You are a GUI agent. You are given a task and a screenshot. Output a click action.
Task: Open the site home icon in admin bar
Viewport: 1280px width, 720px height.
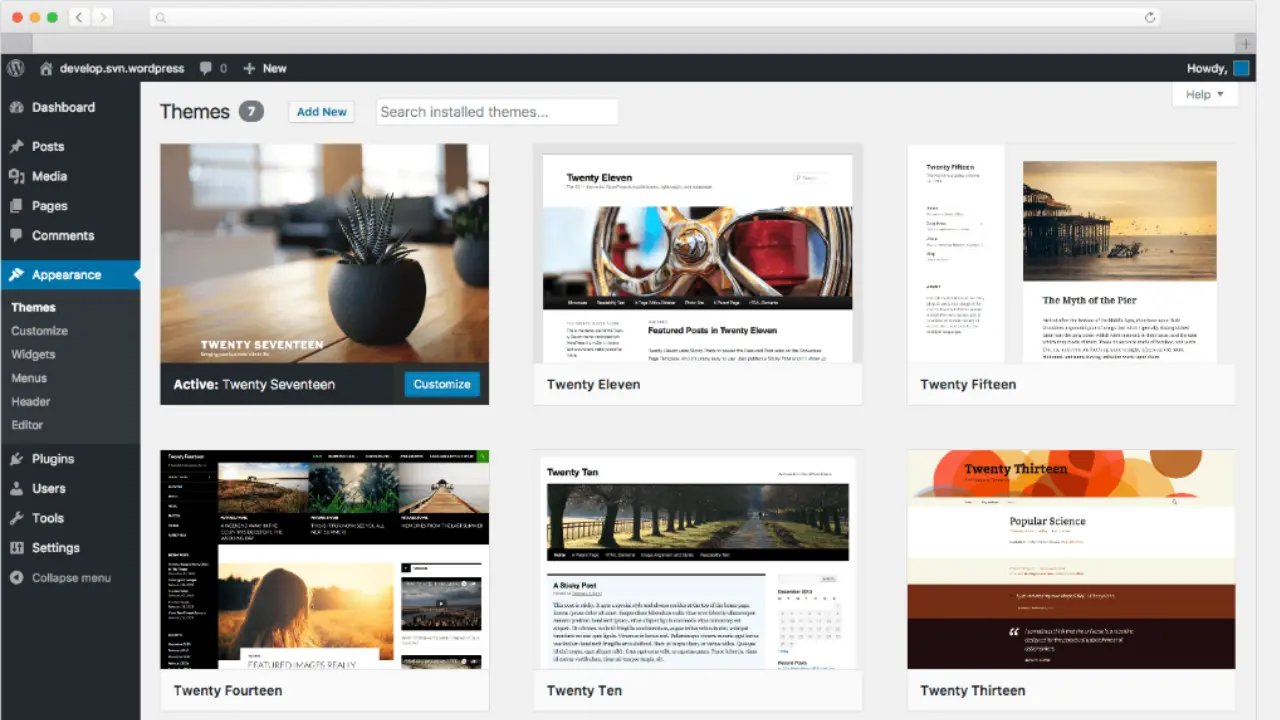click(46, 69)
